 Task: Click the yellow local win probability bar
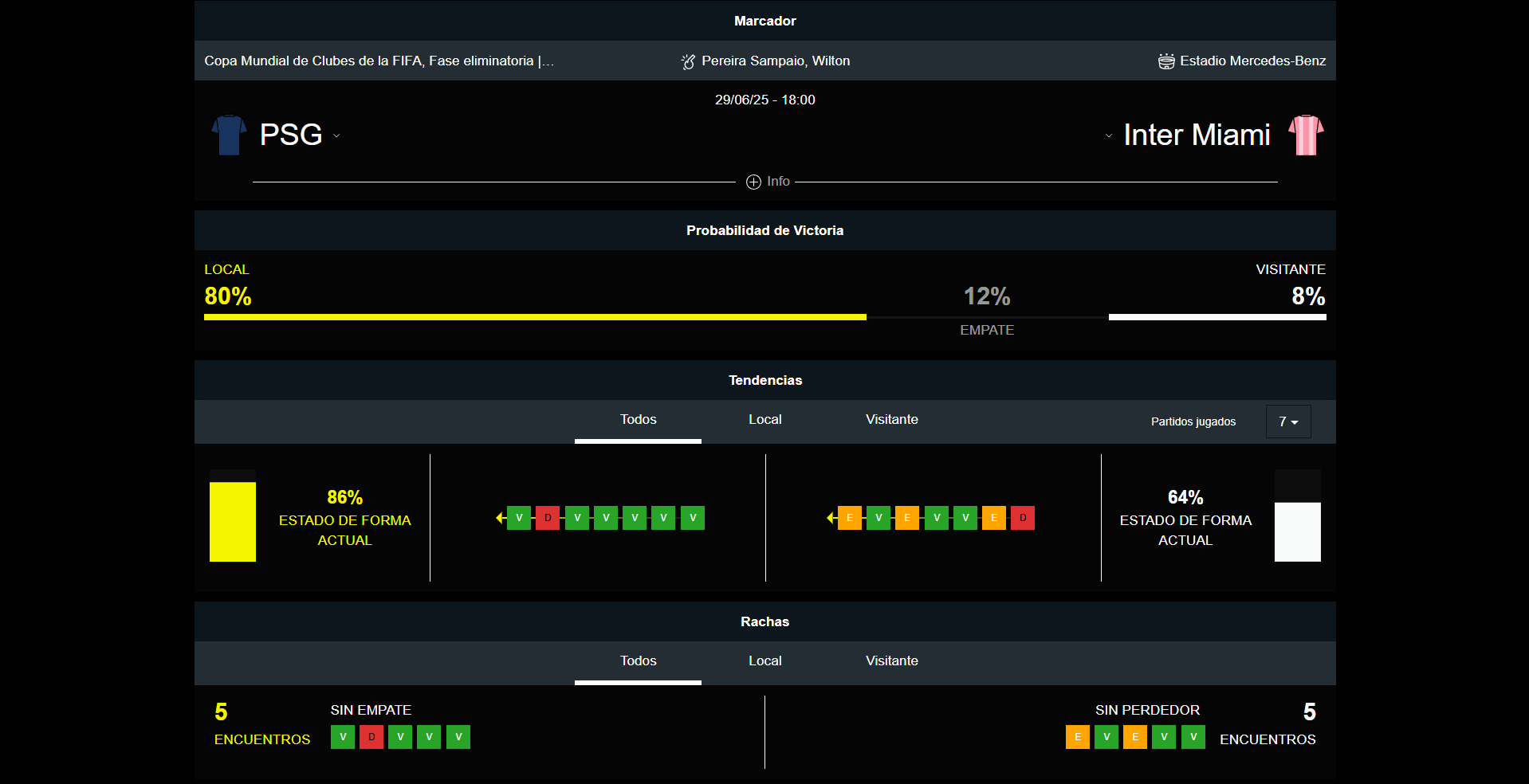[534, 317]
